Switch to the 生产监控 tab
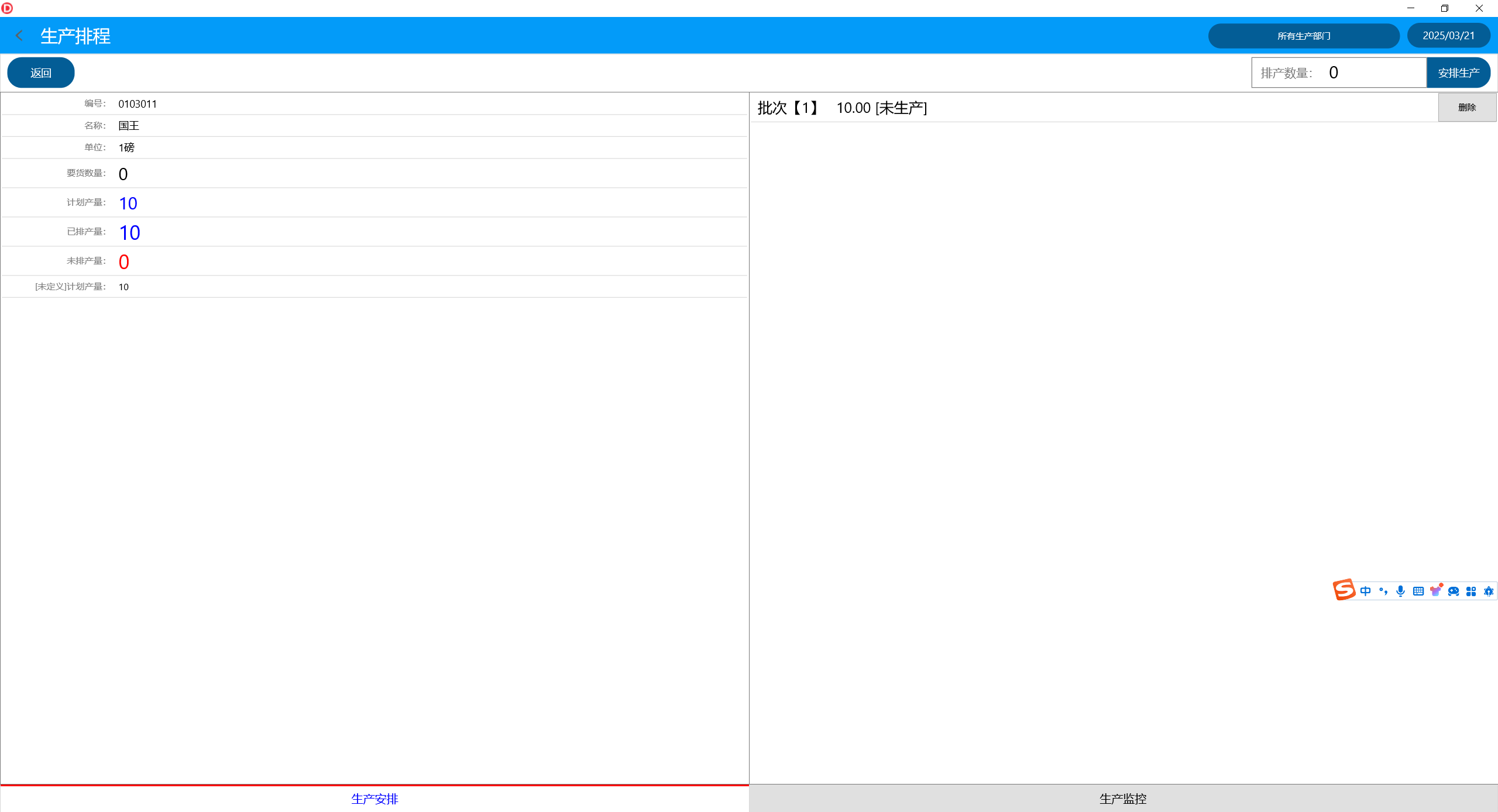Viewport: 1498px width, 812px height. [x=1123, y=799]
